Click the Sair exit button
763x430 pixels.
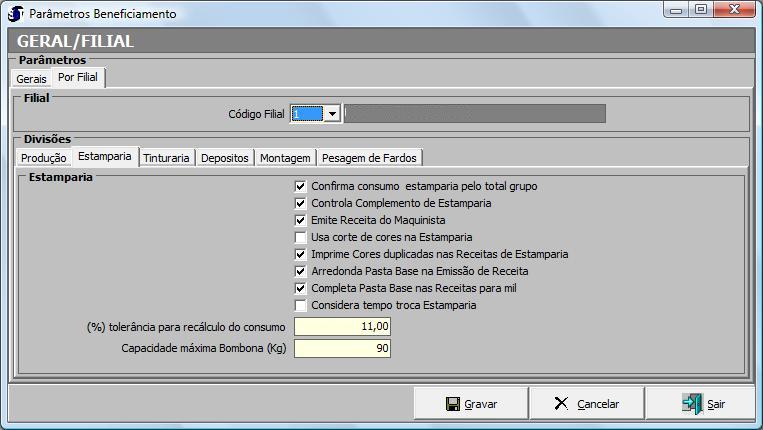point(703,404)
